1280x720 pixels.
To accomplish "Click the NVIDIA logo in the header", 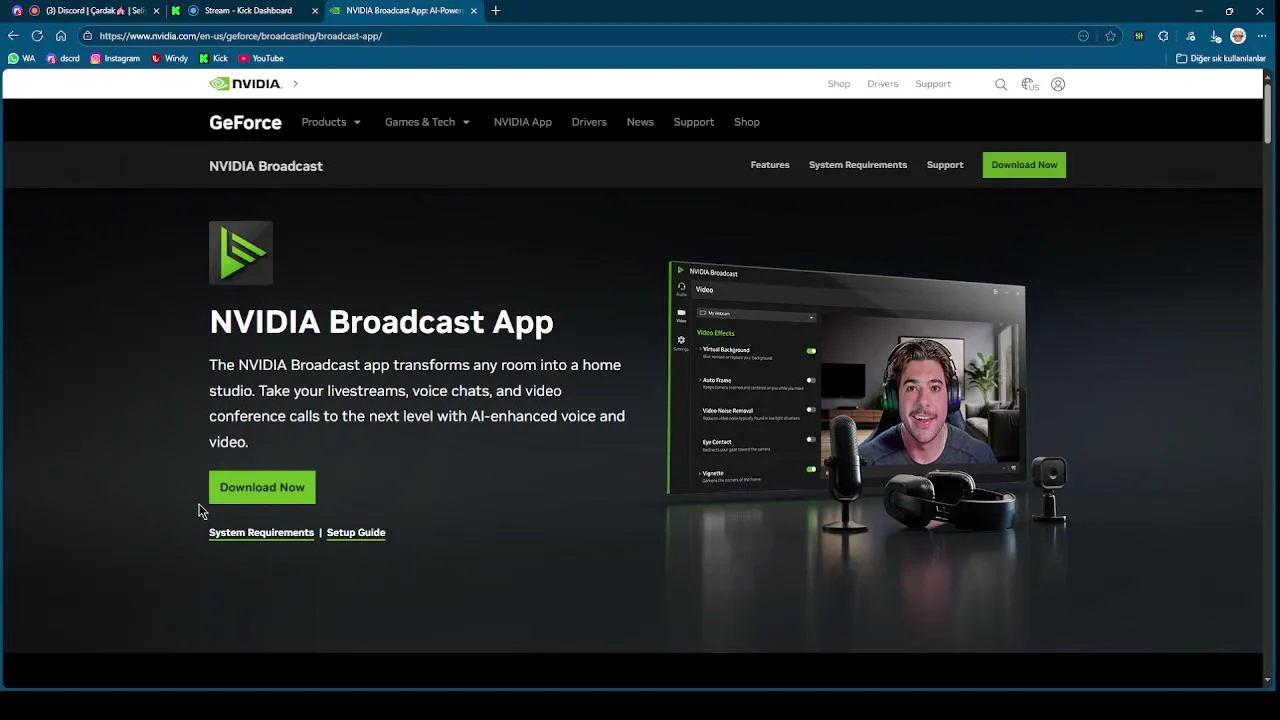I will (x=245, y=84).
